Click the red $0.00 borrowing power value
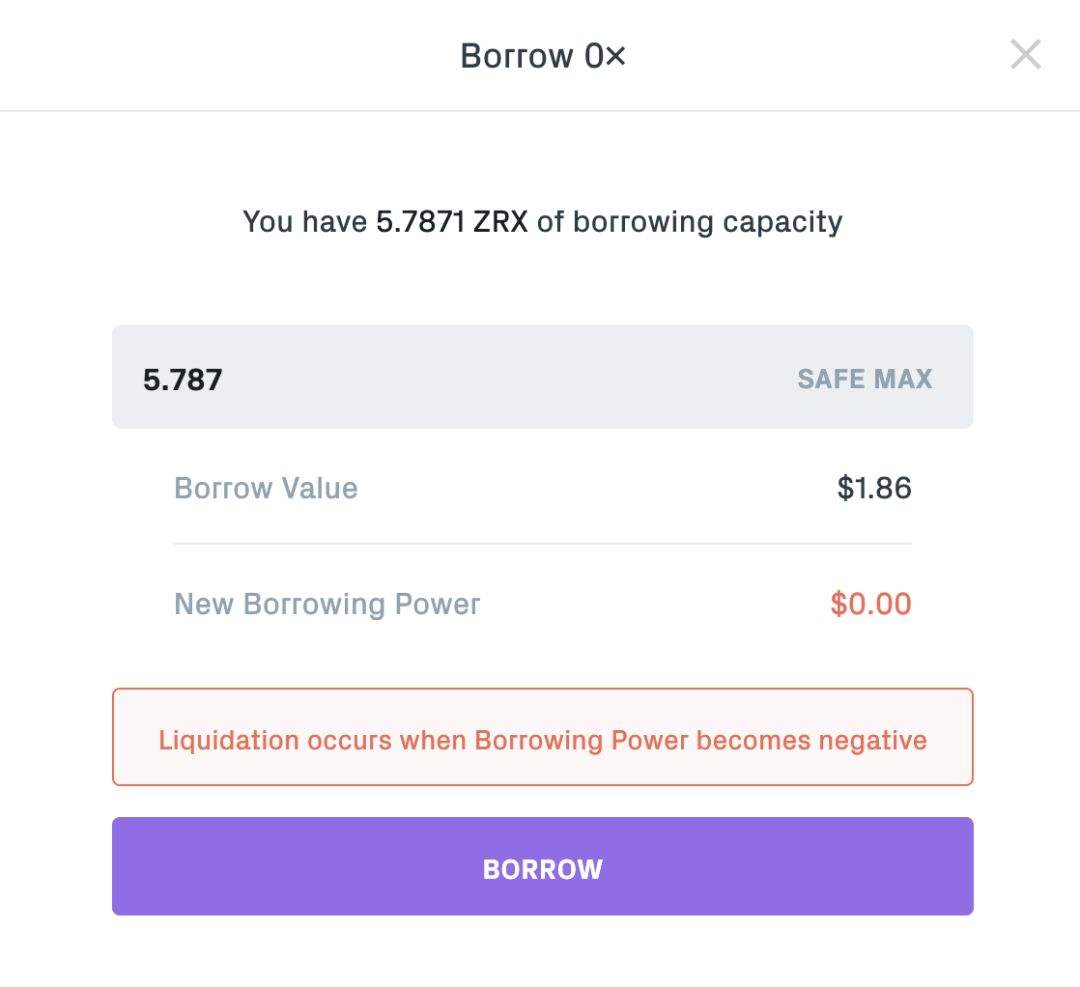This screenshot has width=1080, height=987. (870, 604)
